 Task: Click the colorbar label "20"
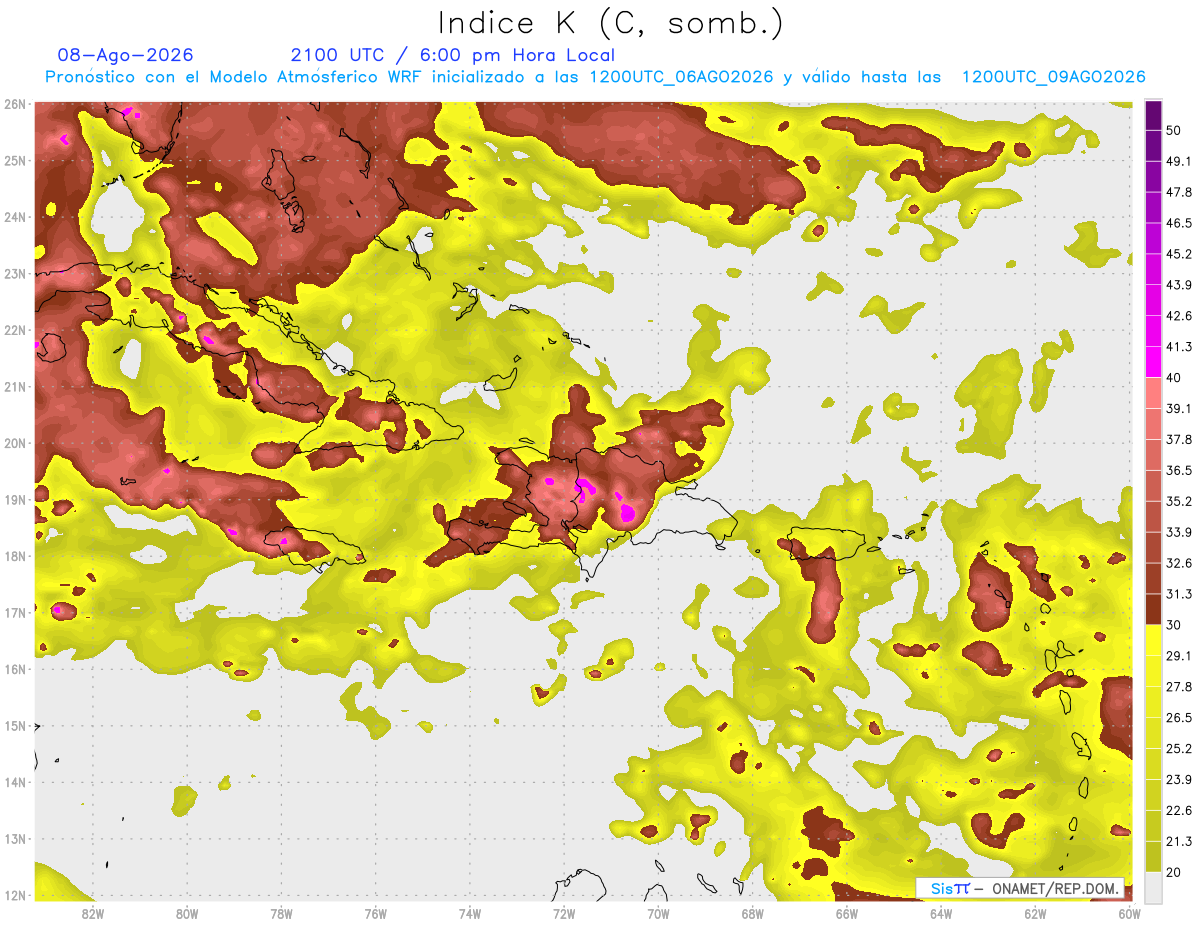(1174, 873)
